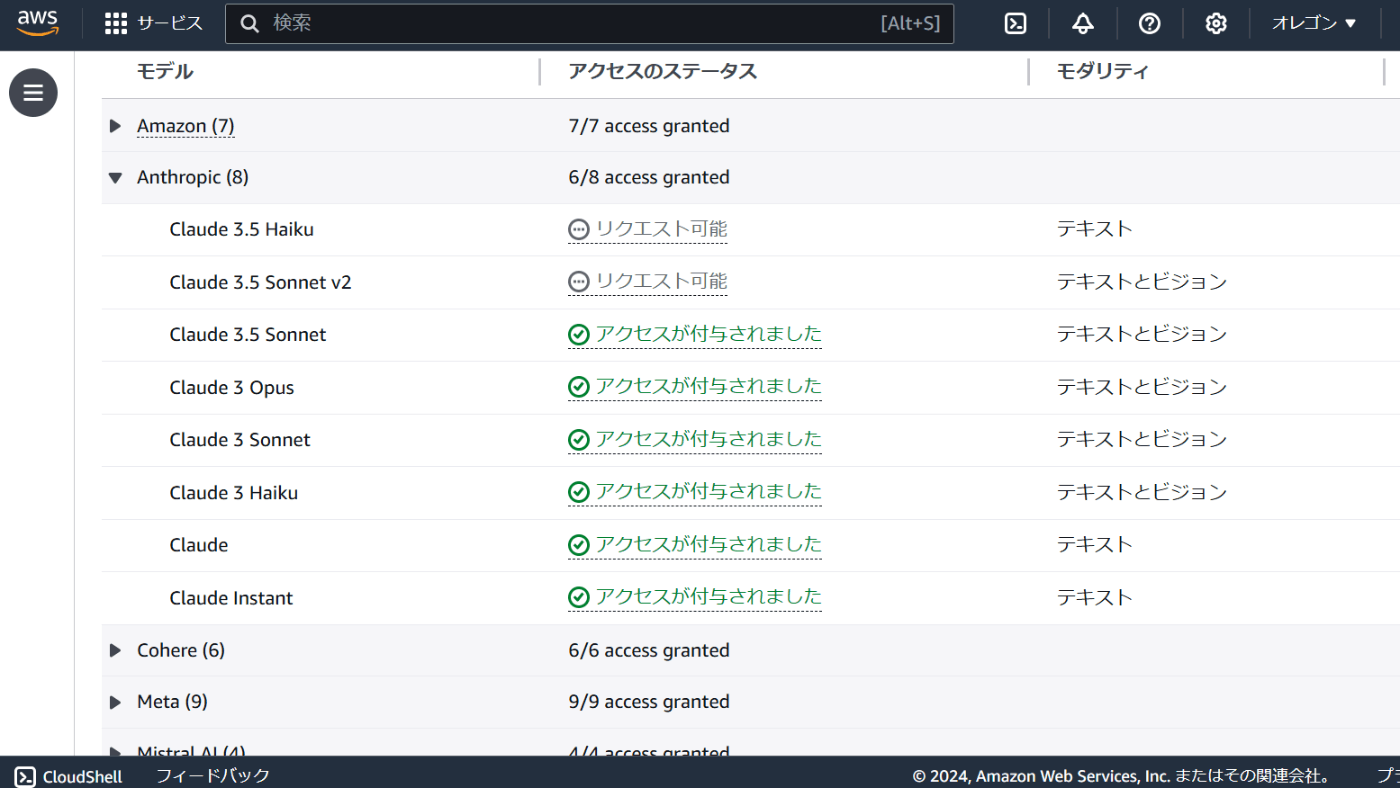Click the green check icon for Claude 3 Sonnet
The width and height of the screenshot is (1400, 788).
[x=578, y=440]
